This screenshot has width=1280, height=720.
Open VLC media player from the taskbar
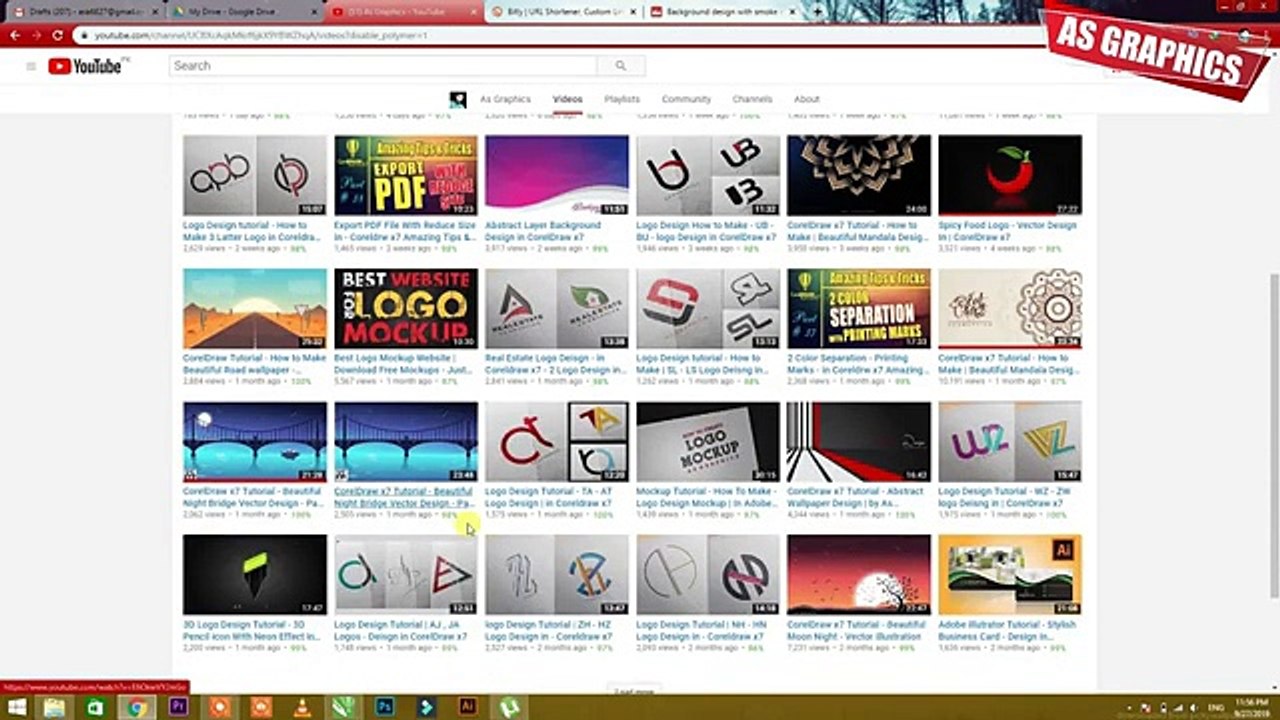[302, 708]
